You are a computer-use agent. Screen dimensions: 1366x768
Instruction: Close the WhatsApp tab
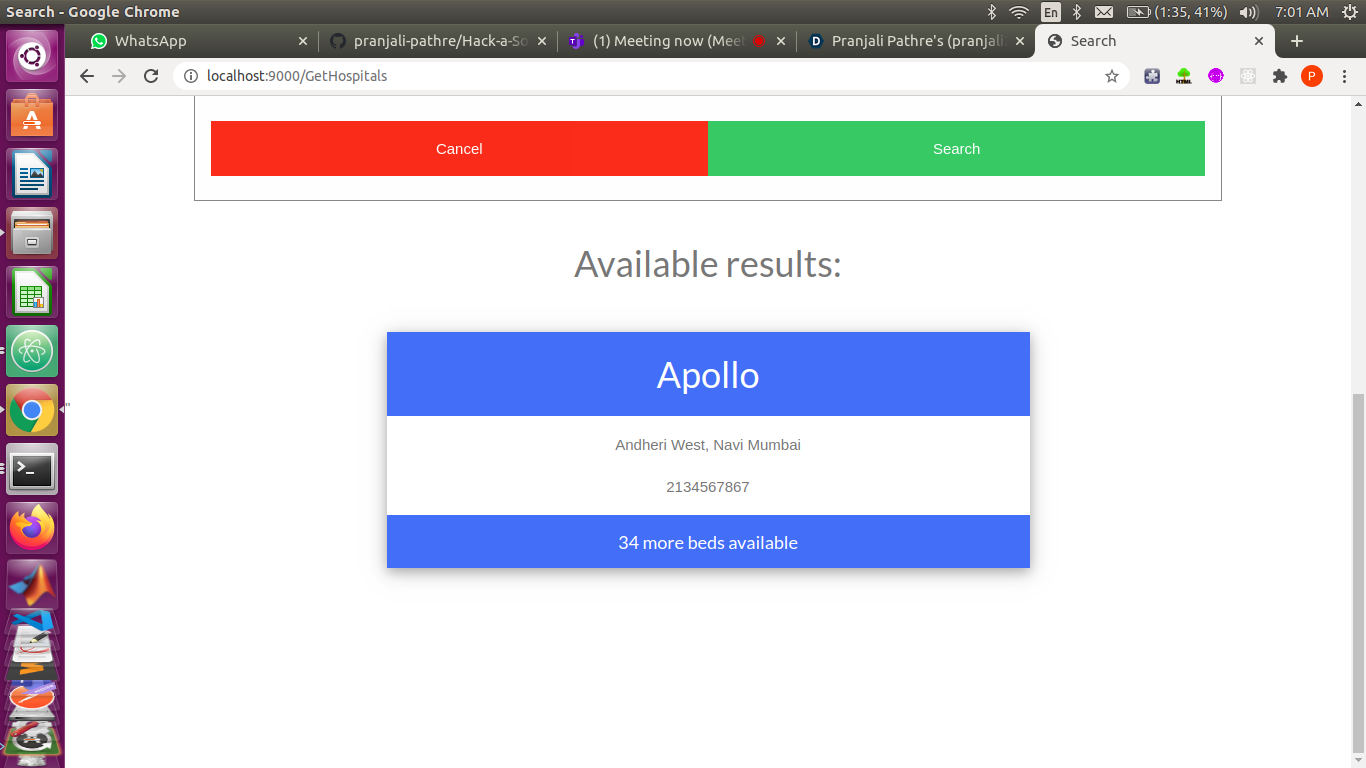click(x=303, y=41)
